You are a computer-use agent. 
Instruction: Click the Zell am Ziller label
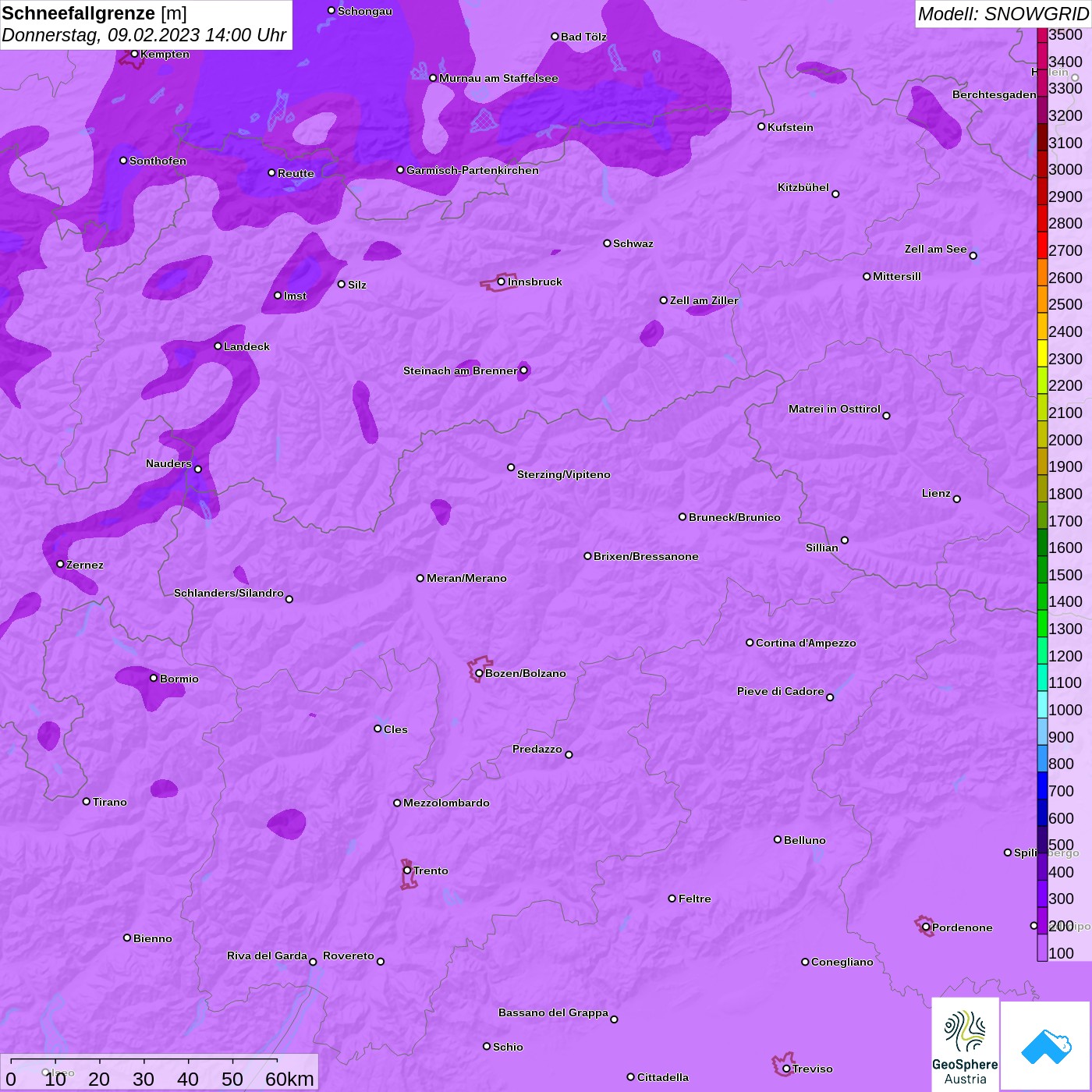click(x=704, y=300)
